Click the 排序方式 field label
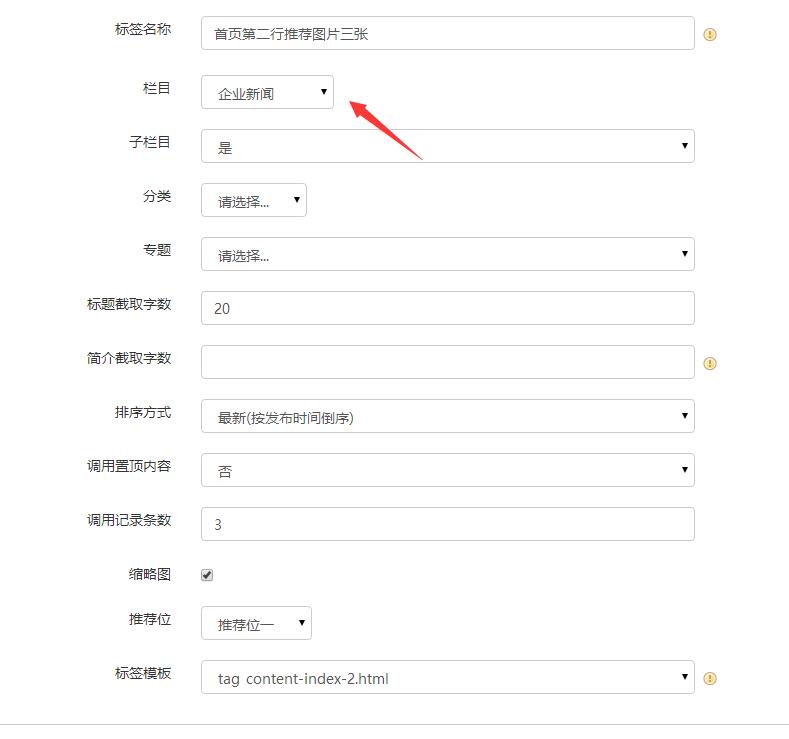This screenshot has height=739, width=789. (x=142, y=412)
